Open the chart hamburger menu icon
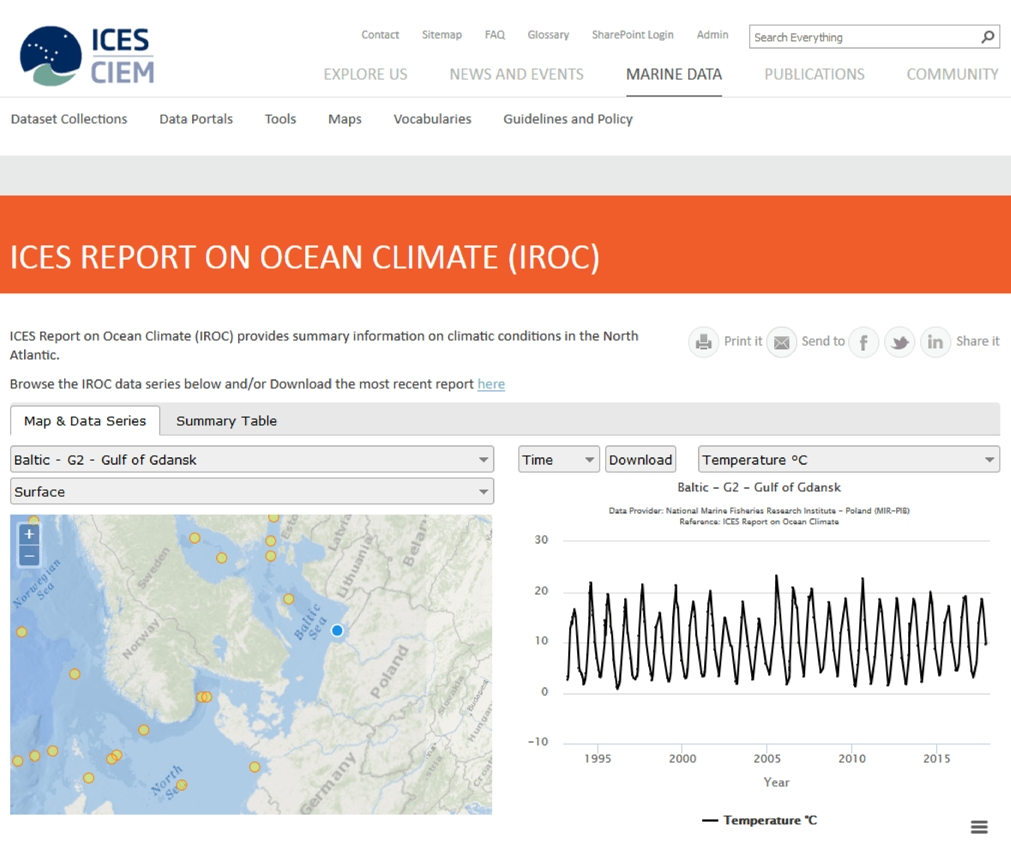The width and height of the screenshot is (1011, 845). click(x=979, y=827)
